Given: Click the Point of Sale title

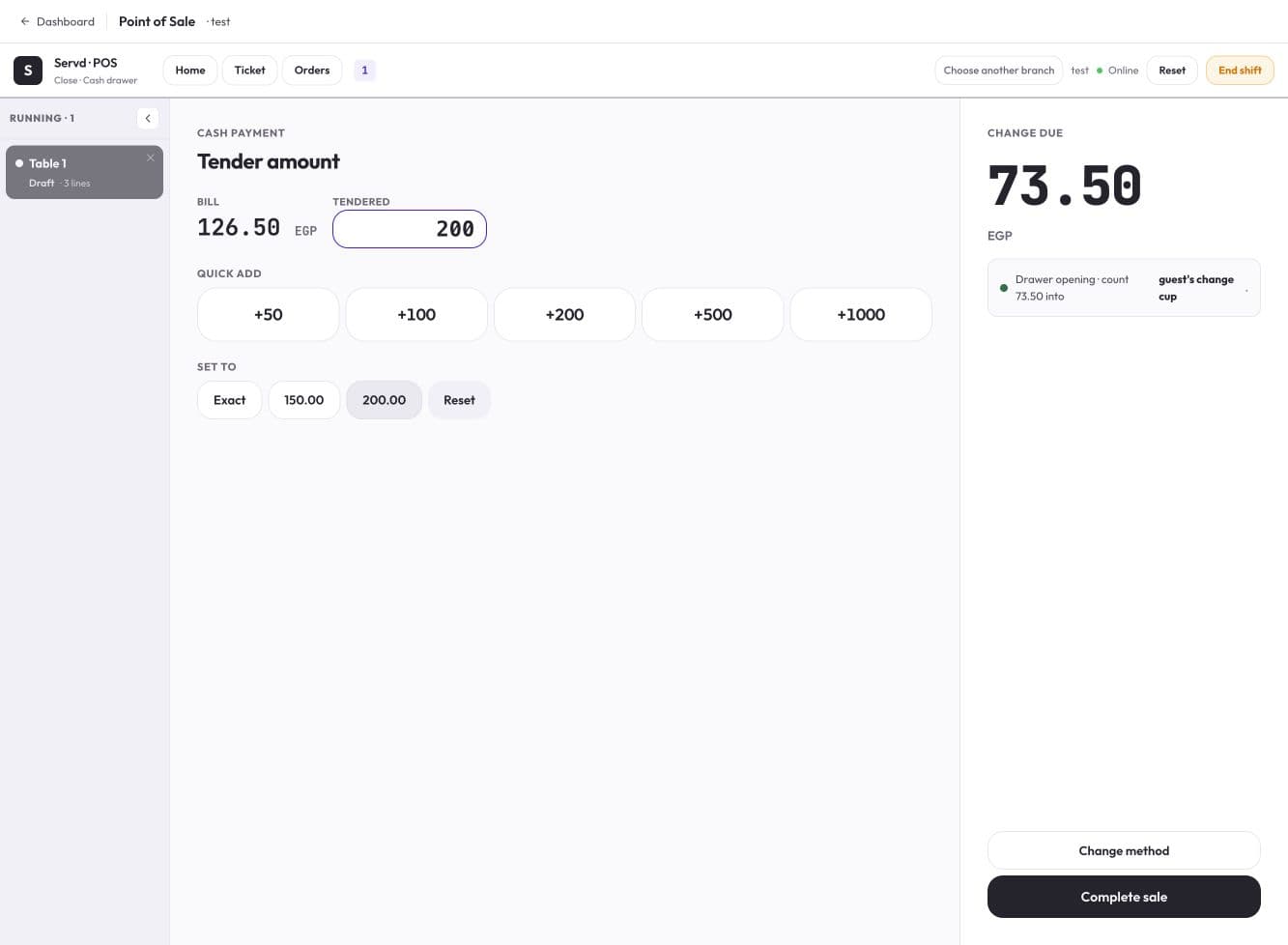Looking at the screenshot, I should click(157, 21).
